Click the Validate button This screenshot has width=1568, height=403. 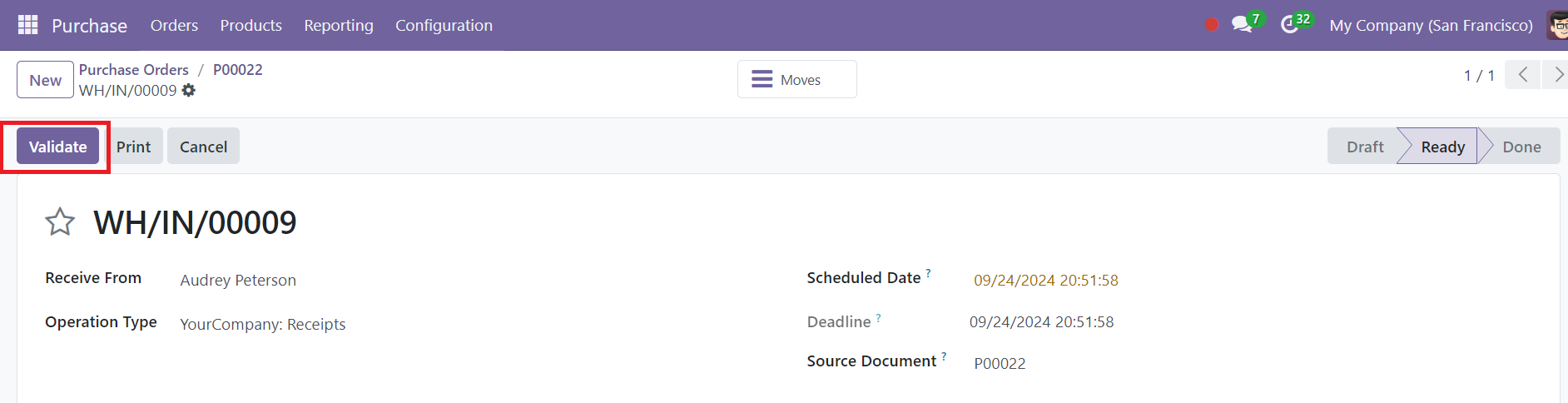(57, 147)
